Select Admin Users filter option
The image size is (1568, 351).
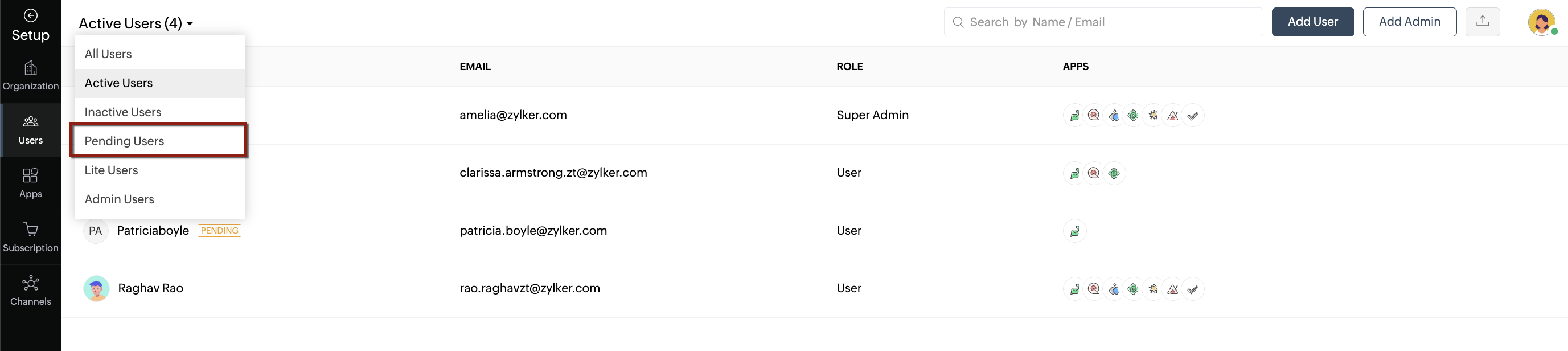120,199
